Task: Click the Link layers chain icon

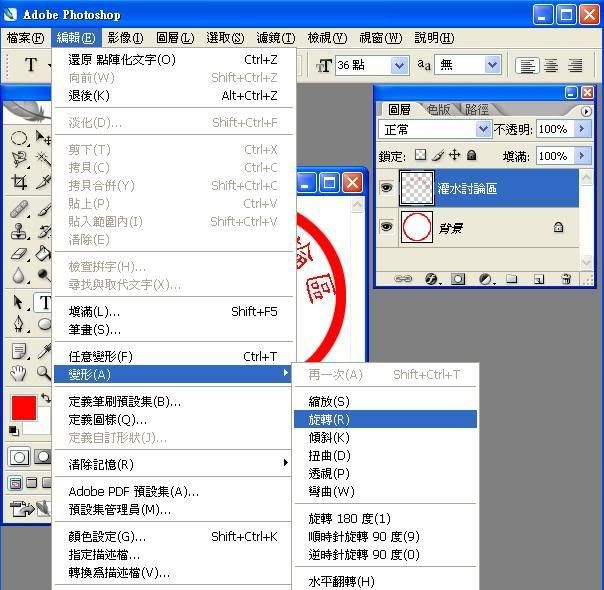Action: (403, 279)
